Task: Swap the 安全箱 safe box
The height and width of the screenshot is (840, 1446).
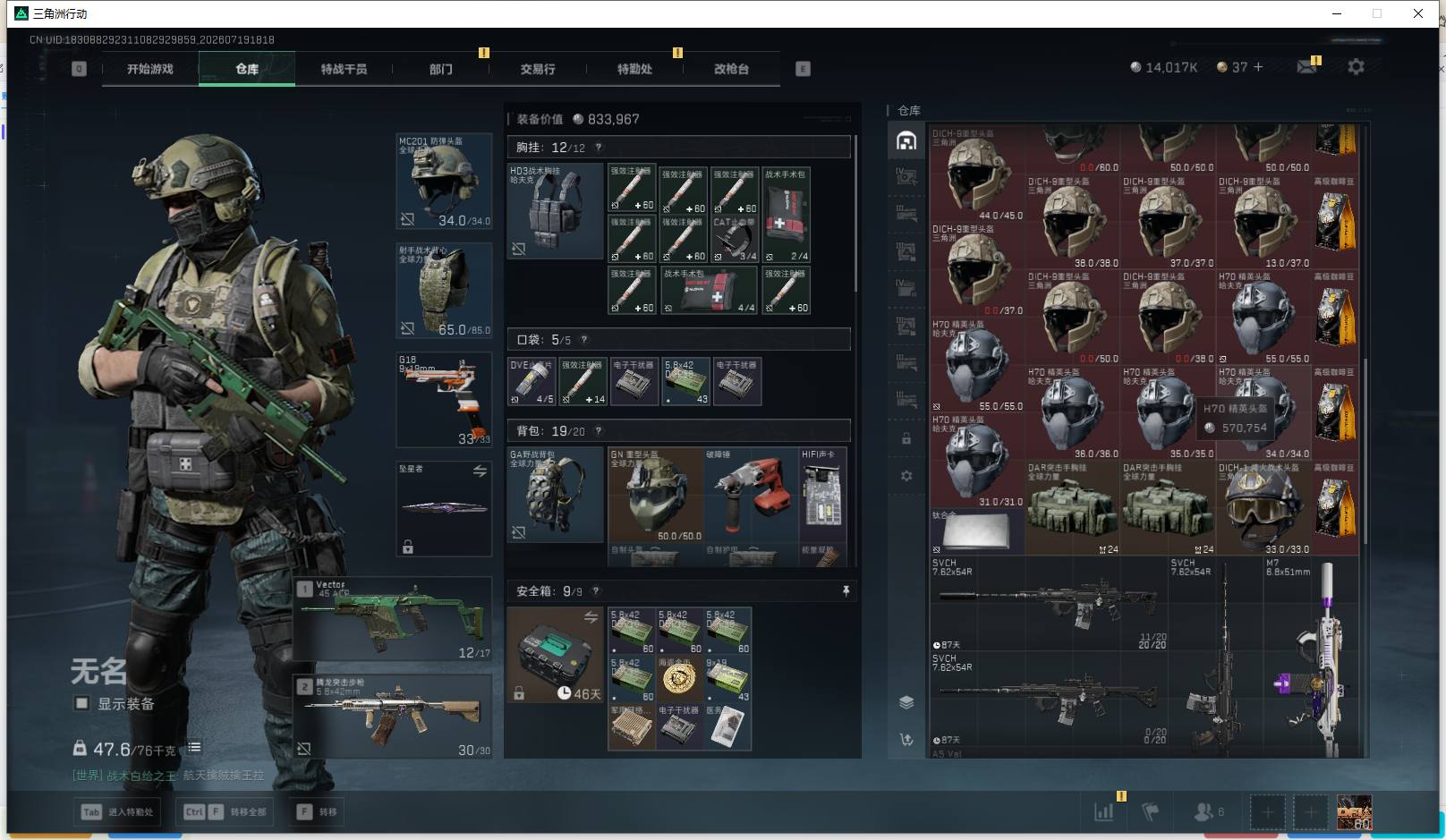Action: pyautogui.click(x=591, y=616)
